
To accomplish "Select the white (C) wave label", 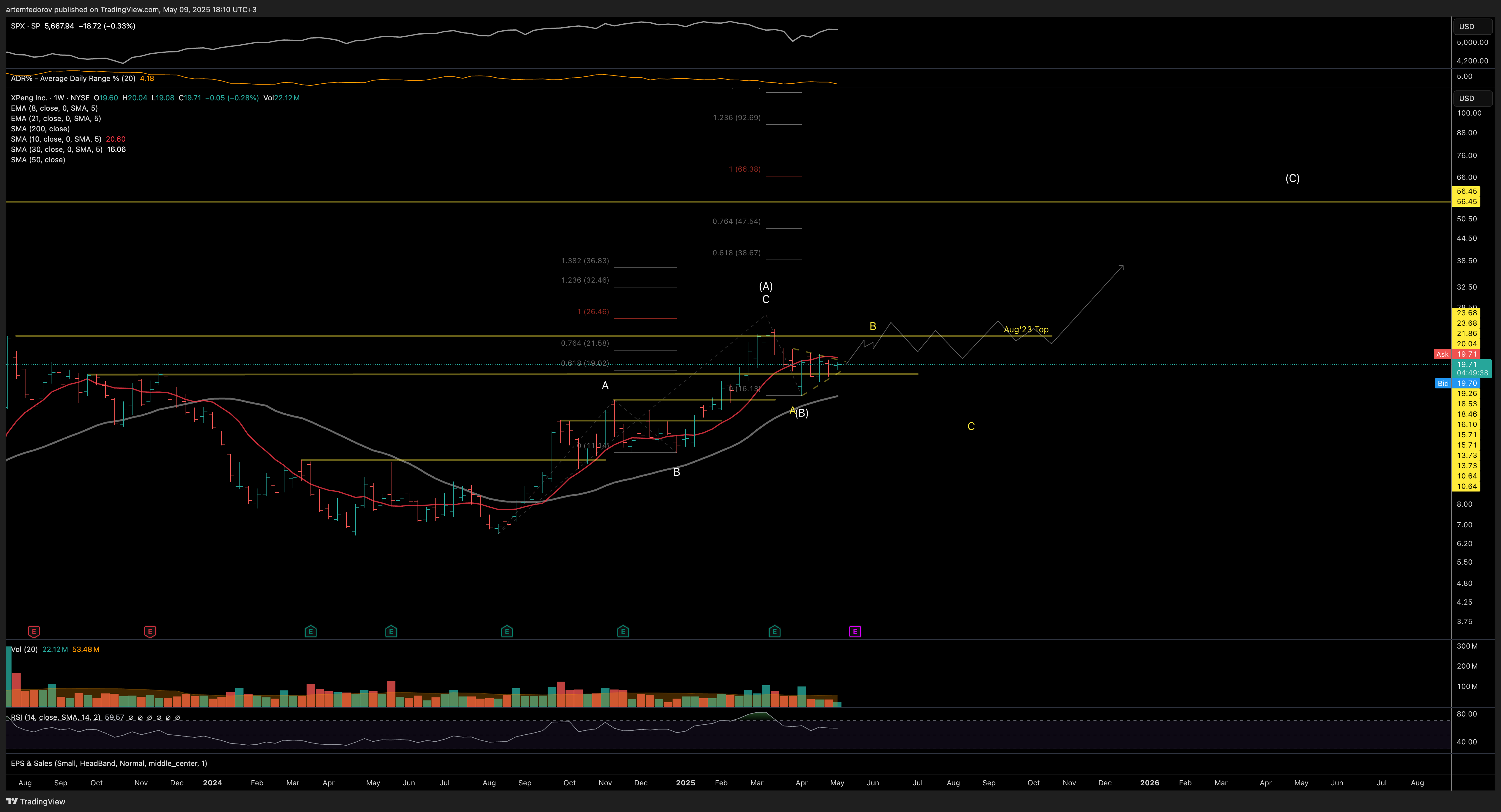I will tap(1292, 178).
